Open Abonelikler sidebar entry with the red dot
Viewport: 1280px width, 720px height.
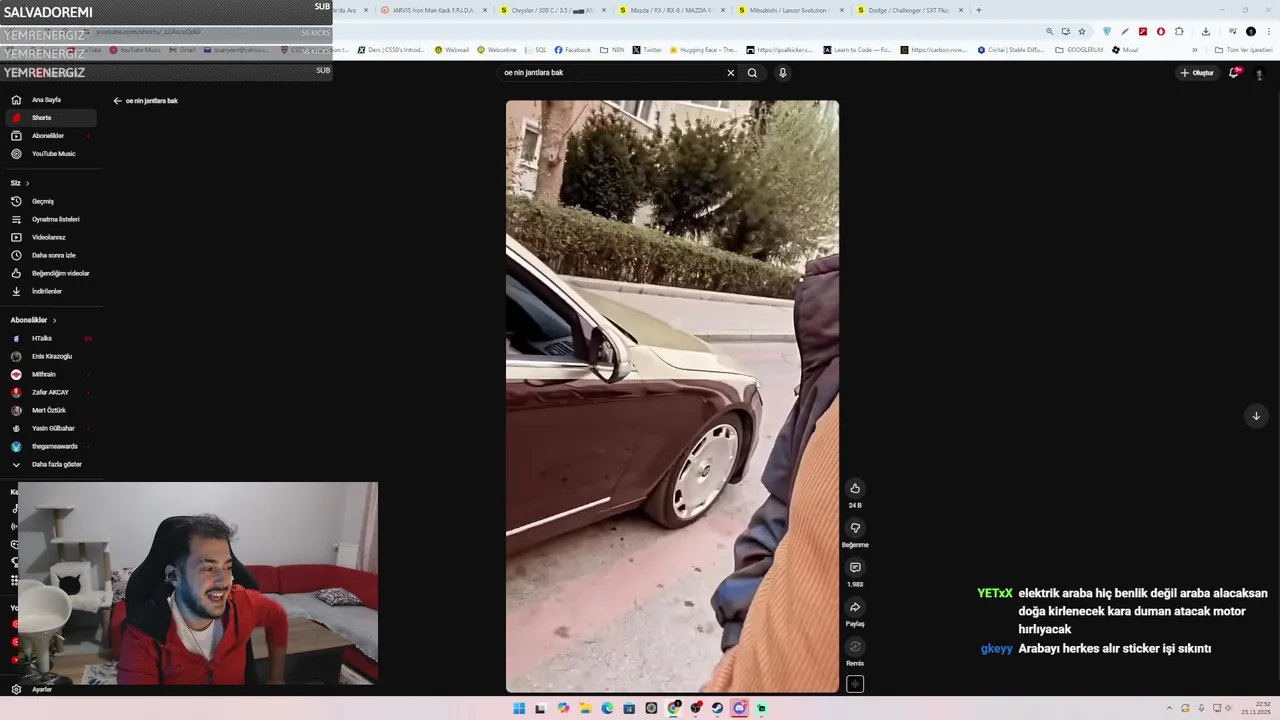tap(50, 136)
